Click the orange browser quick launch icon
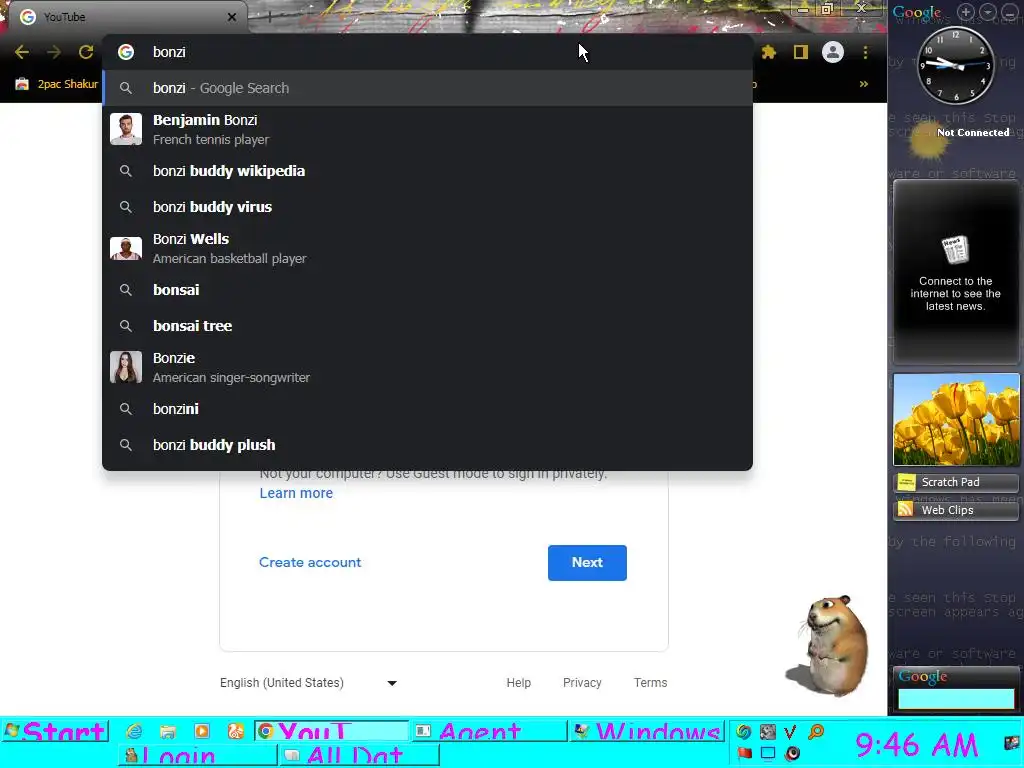Screen dimensions: 1024x768 (236, 731)
